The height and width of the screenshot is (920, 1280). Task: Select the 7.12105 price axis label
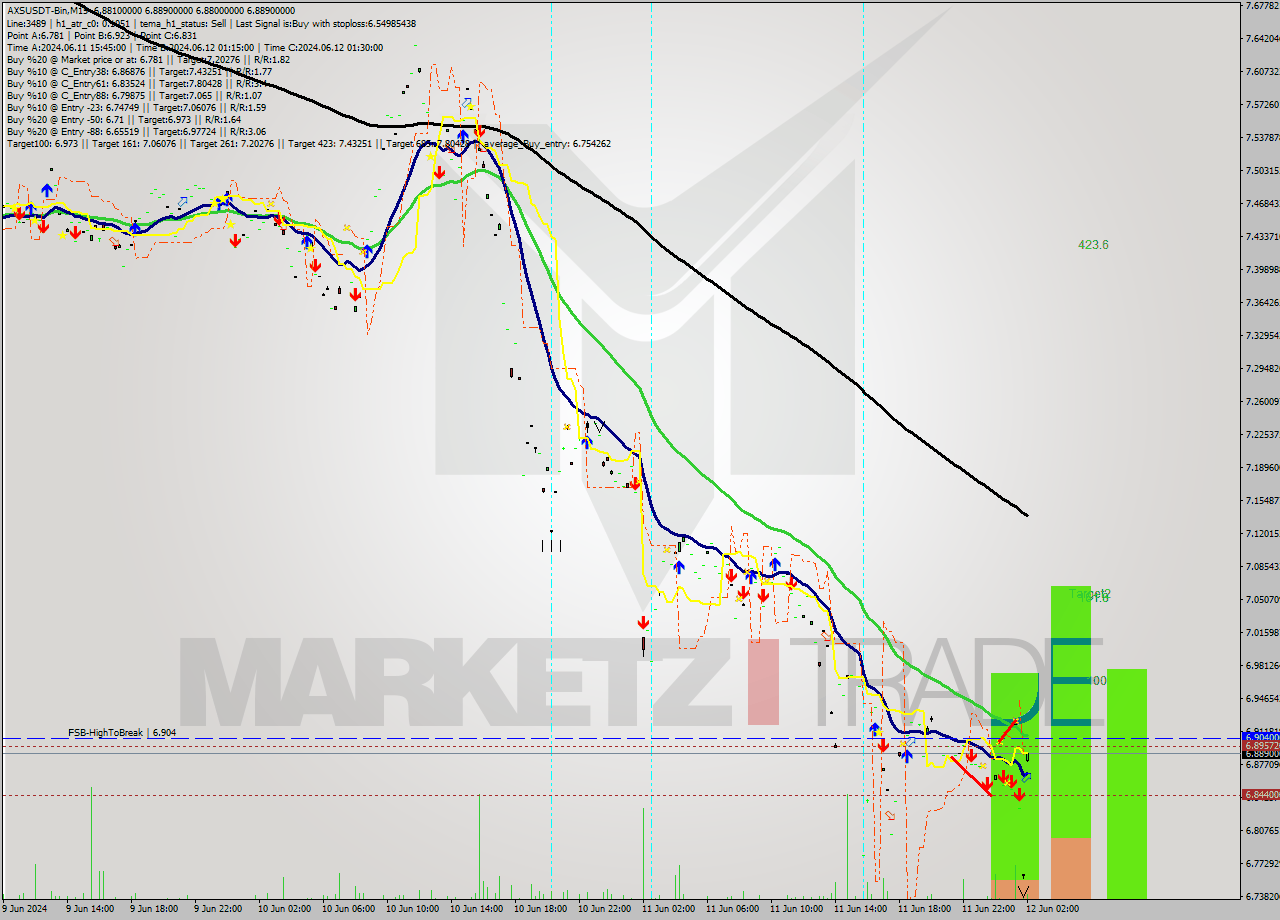pyautogui.click(x=1261, y=534)
